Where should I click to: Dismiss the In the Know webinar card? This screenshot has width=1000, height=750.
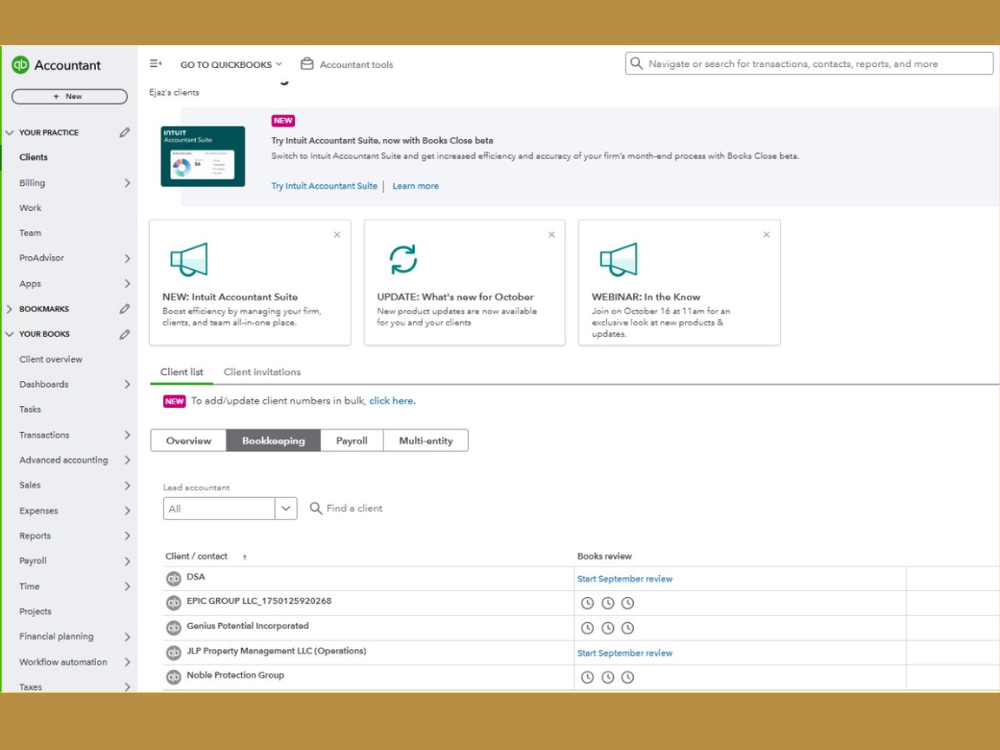click(767, 235)
